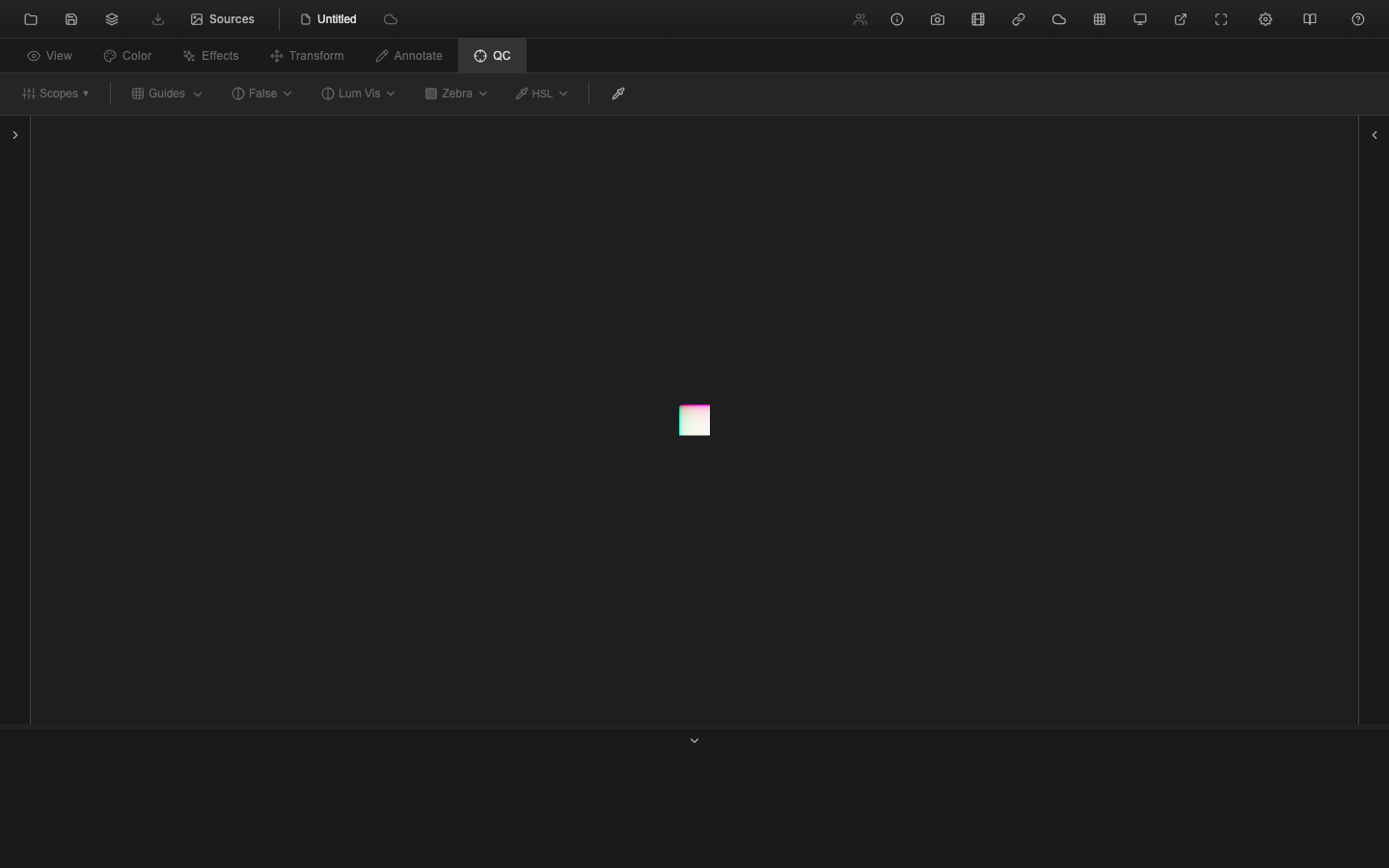Open Settings via the gear icon
The image size is (1389, 868).
pyautogui.click(x=1266, y=19)
